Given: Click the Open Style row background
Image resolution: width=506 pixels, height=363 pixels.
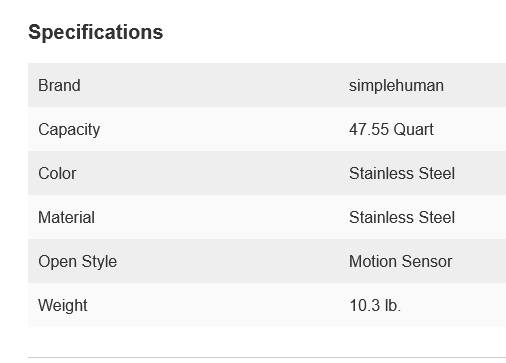Looking at the screenshot, I should 267,261.
